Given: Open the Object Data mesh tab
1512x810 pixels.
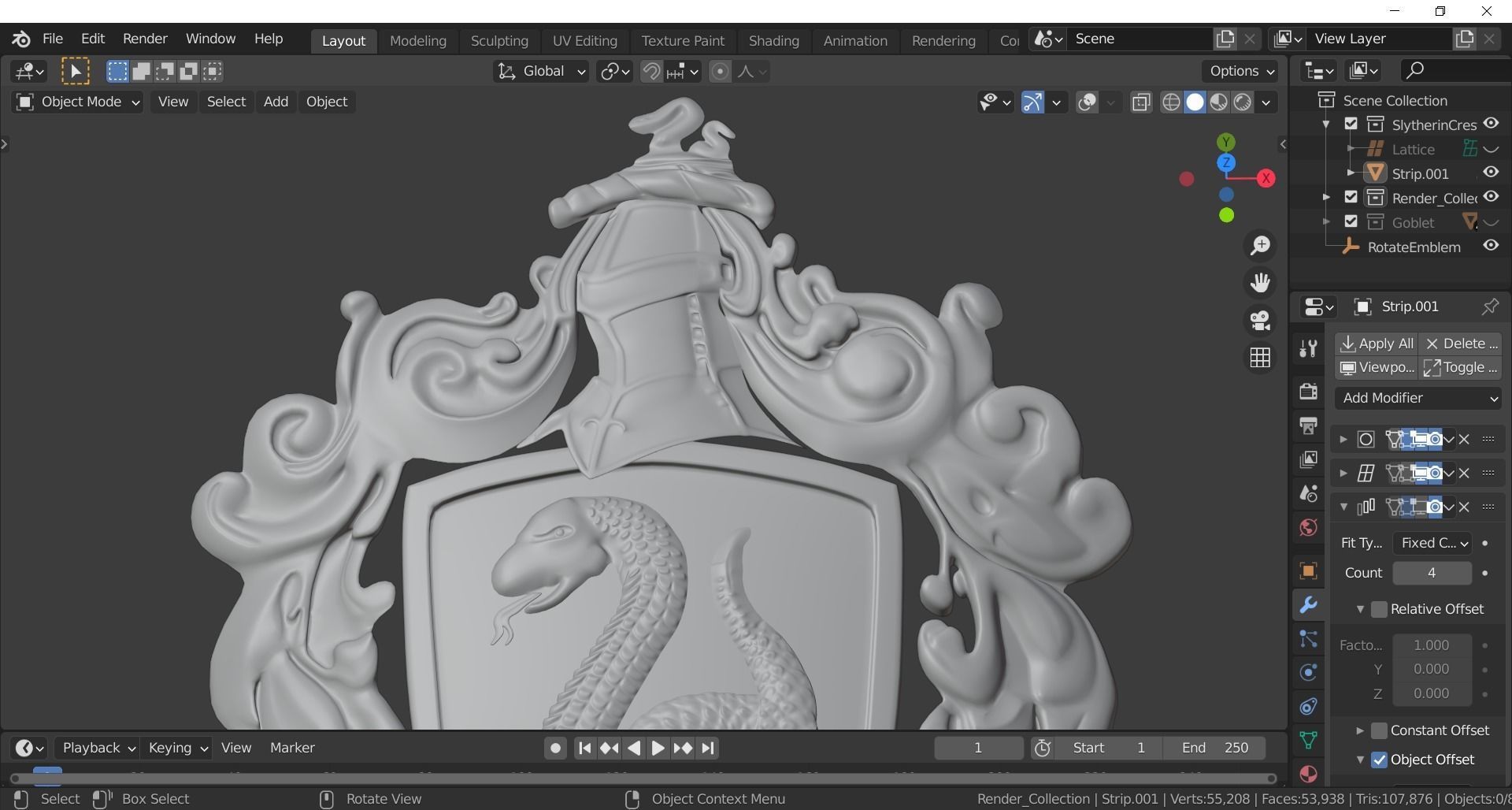Looking at the screenshot, I should pos(1308,741).
